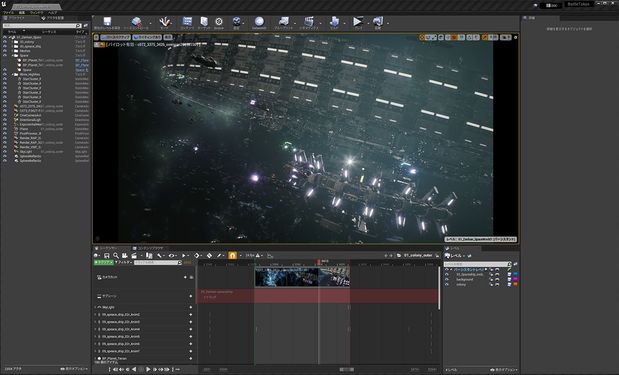Maximize the viewport with the top-right corner icon

coord(515,38)
